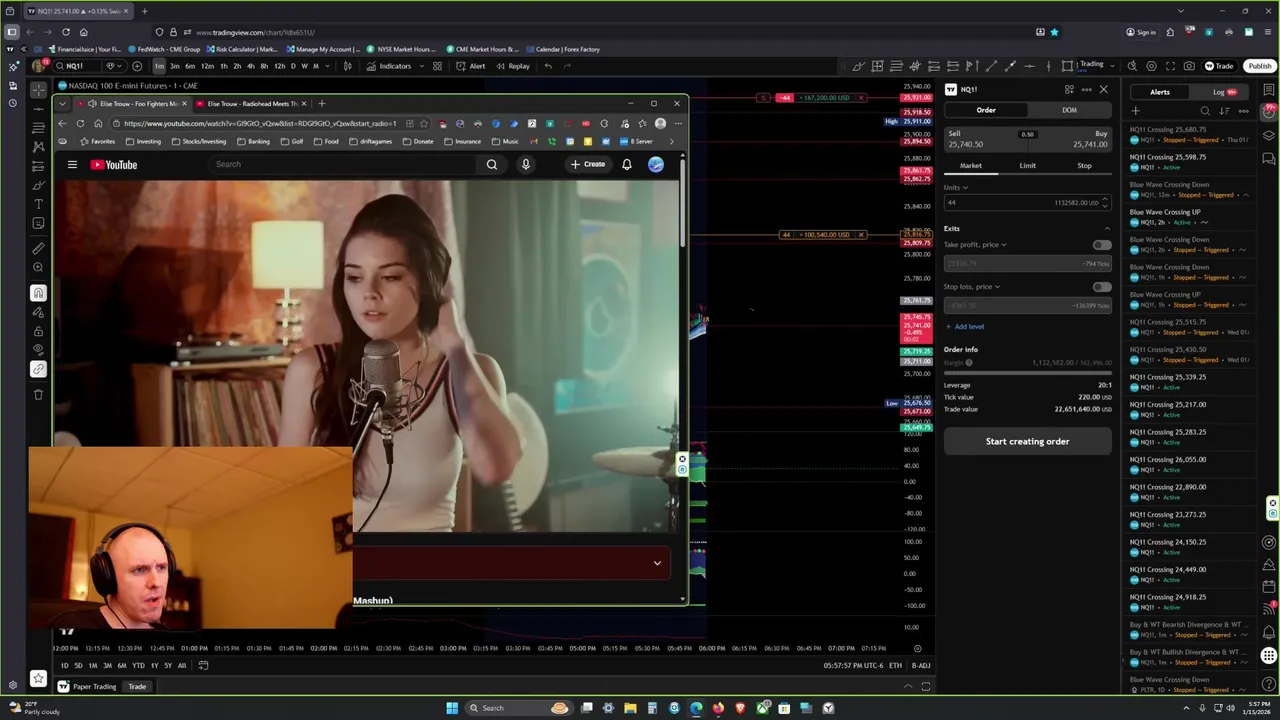Click the trash icon to remove drawings
Viewport: 1280px width, 720px height.
(38, 394)
